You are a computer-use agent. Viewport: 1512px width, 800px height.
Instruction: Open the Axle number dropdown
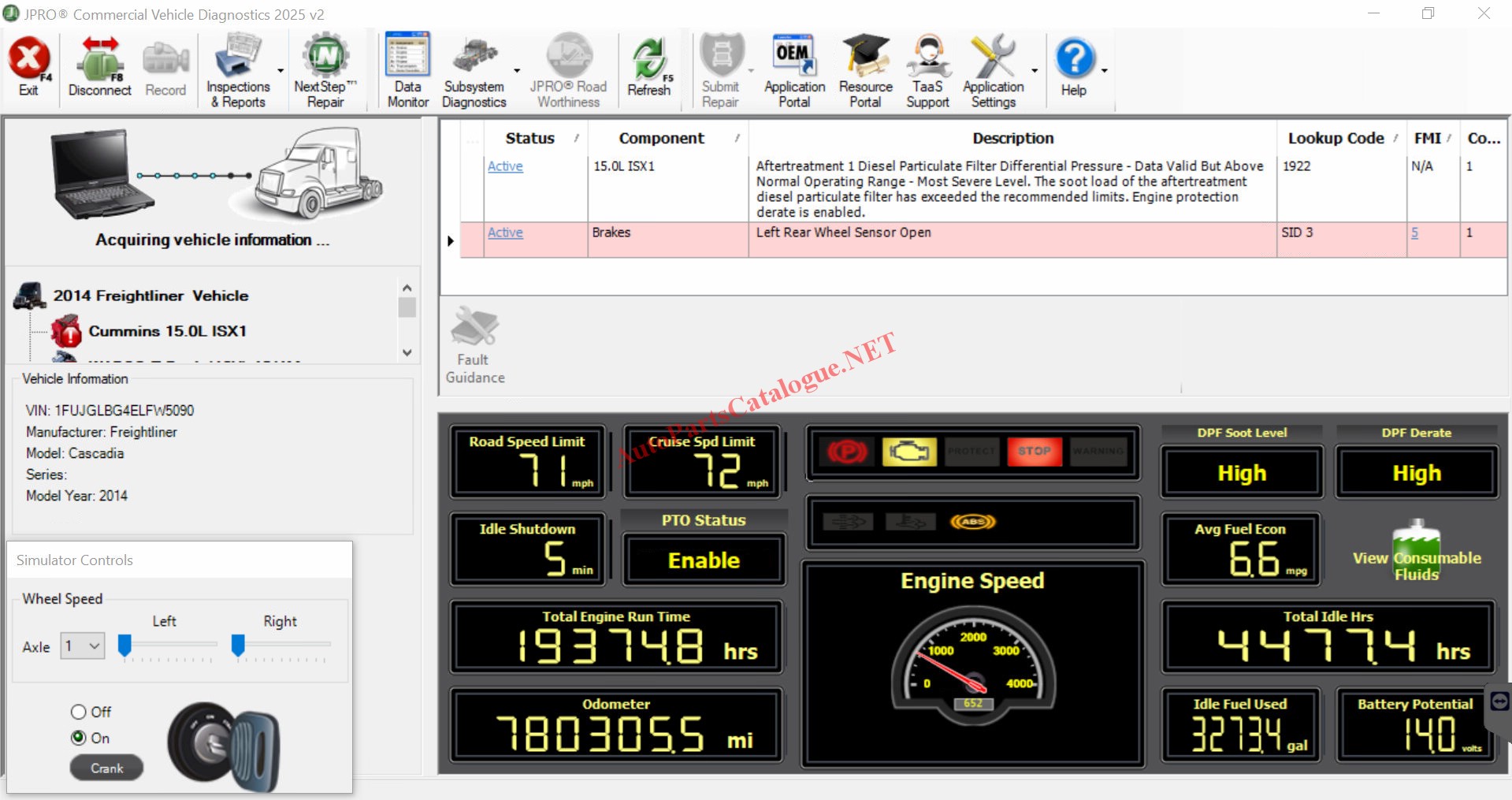coord(84,646)
